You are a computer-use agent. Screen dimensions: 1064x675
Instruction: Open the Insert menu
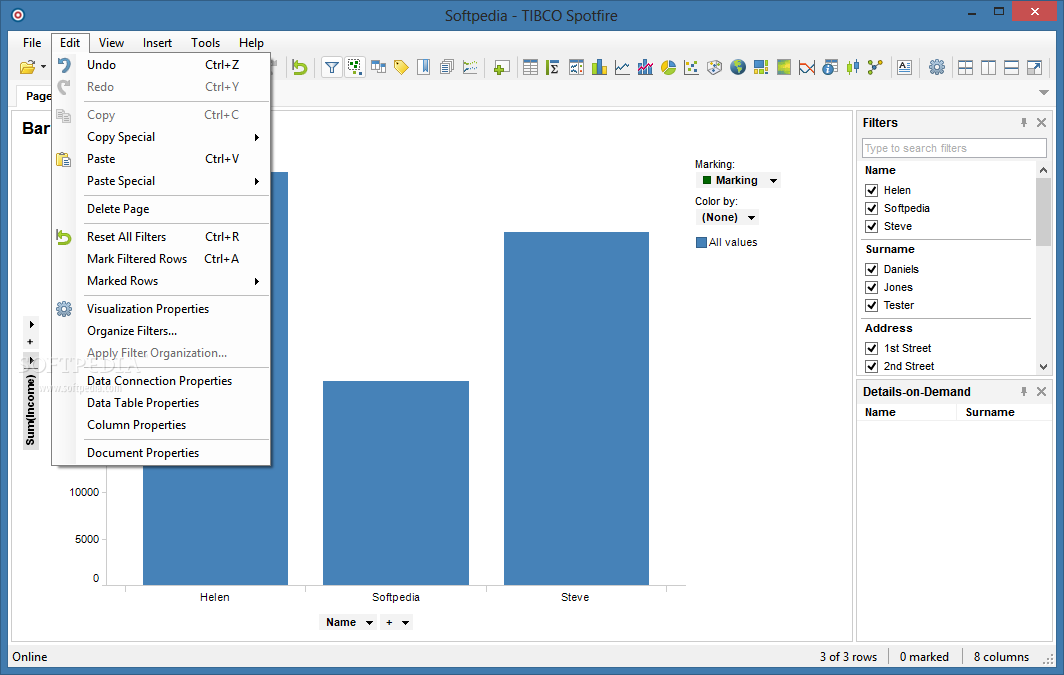point(157,43)
